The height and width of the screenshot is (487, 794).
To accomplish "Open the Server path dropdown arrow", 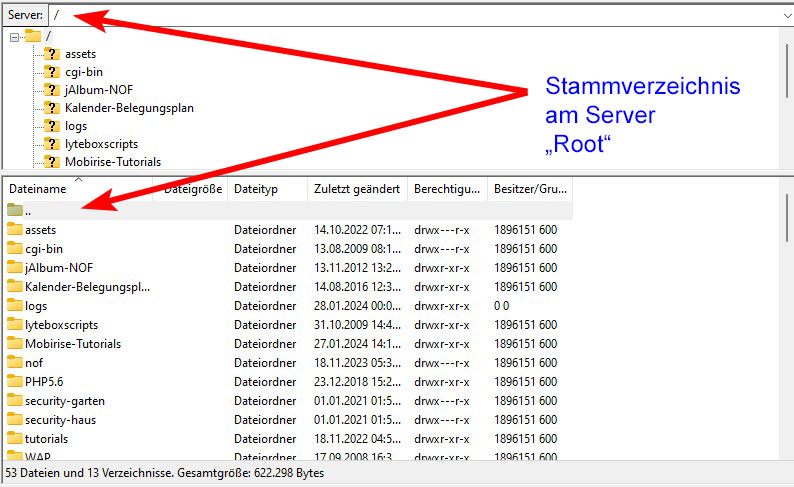I will [x=786, y=16].
